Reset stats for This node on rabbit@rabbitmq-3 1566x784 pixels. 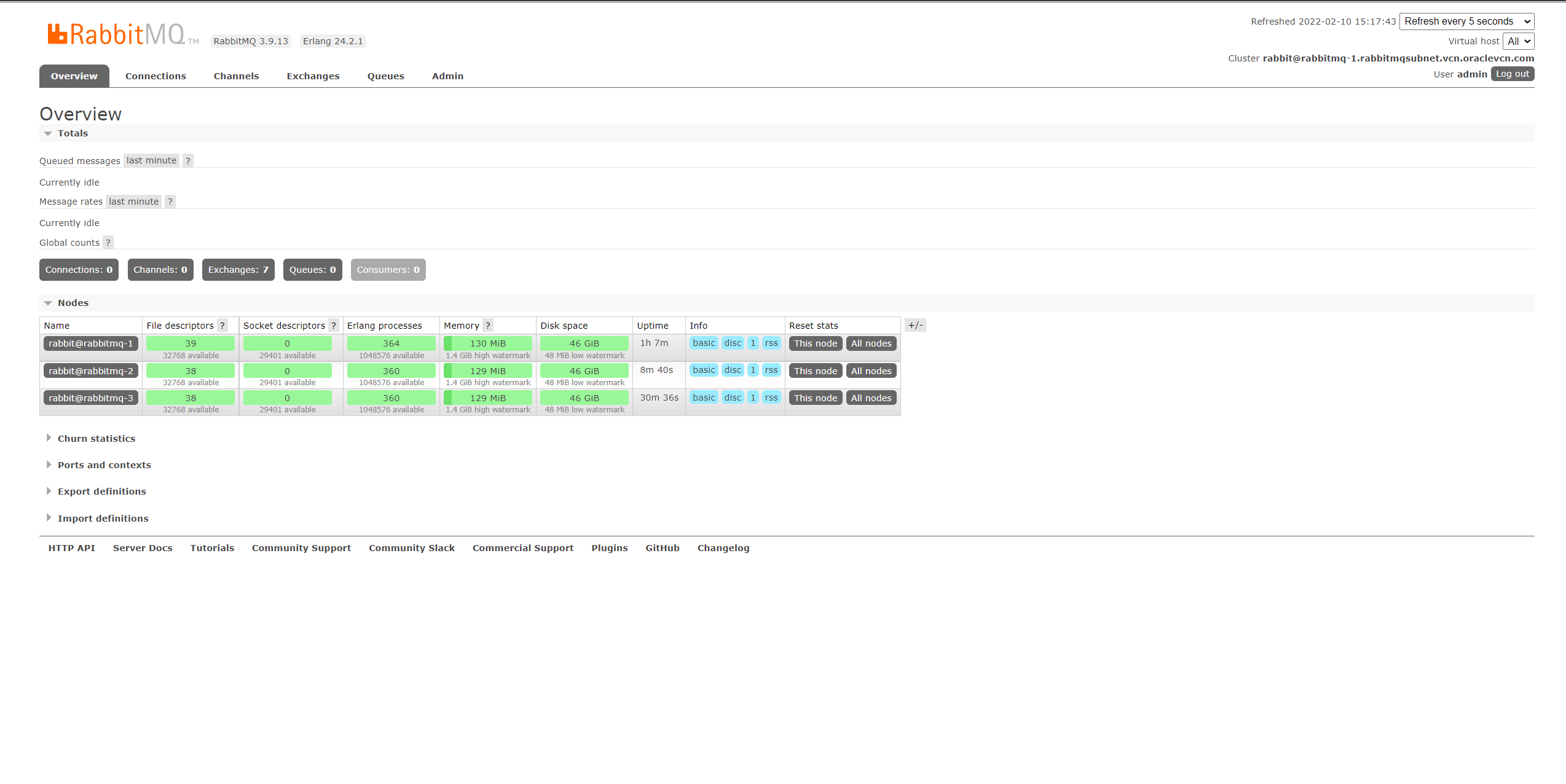click(815, 398)
